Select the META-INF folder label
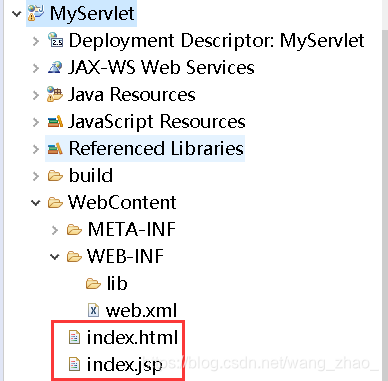The width and height of the screenshot is (388, 381). coord(132,230)
